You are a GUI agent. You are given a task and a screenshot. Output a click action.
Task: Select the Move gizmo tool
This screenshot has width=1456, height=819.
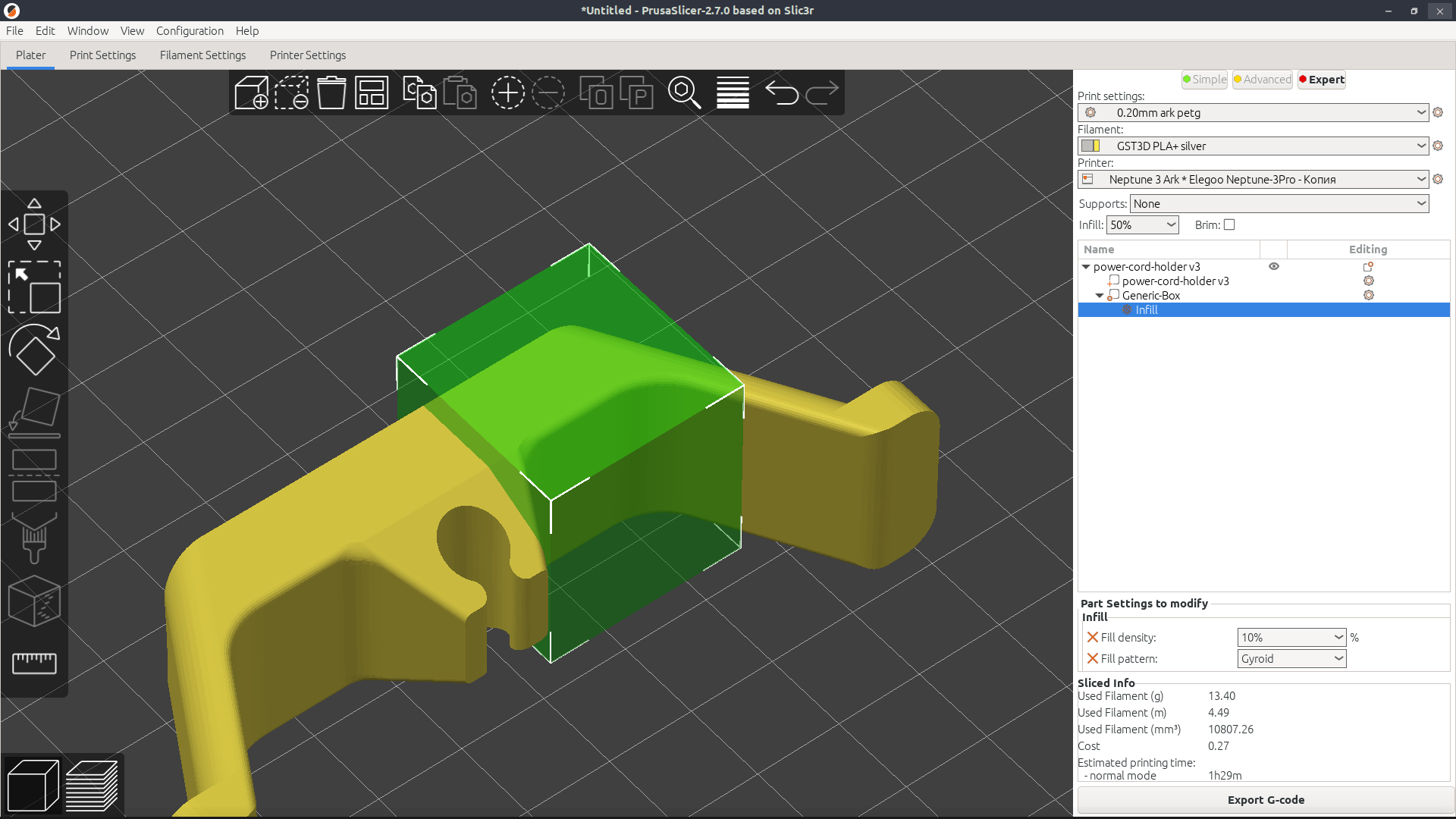pyautogui.click(x=34, y=224)
